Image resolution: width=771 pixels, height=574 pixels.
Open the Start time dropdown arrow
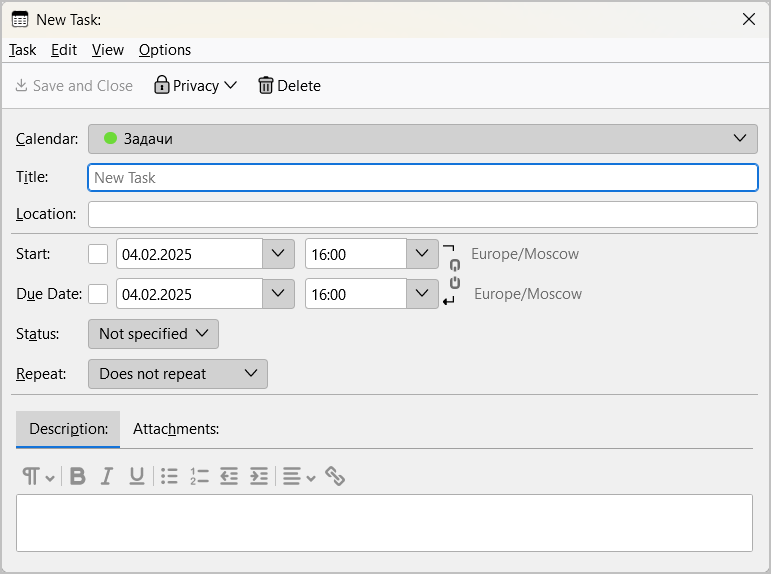422,254
